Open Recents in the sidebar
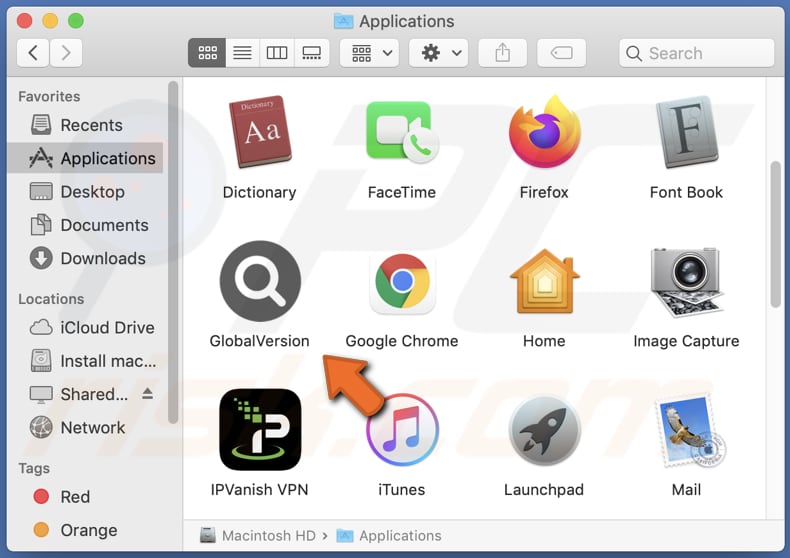The height and width of the screenshot is (558, 790). coord(85,125)
